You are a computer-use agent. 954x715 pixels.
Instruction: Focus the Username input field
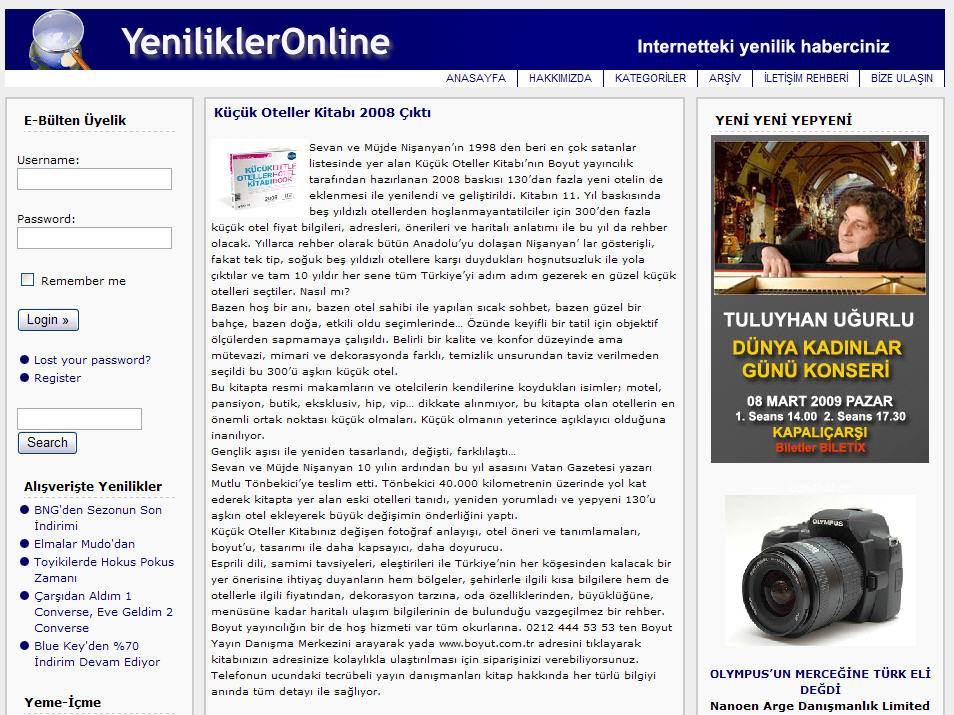pyautogui.click(x=94, y=179)
